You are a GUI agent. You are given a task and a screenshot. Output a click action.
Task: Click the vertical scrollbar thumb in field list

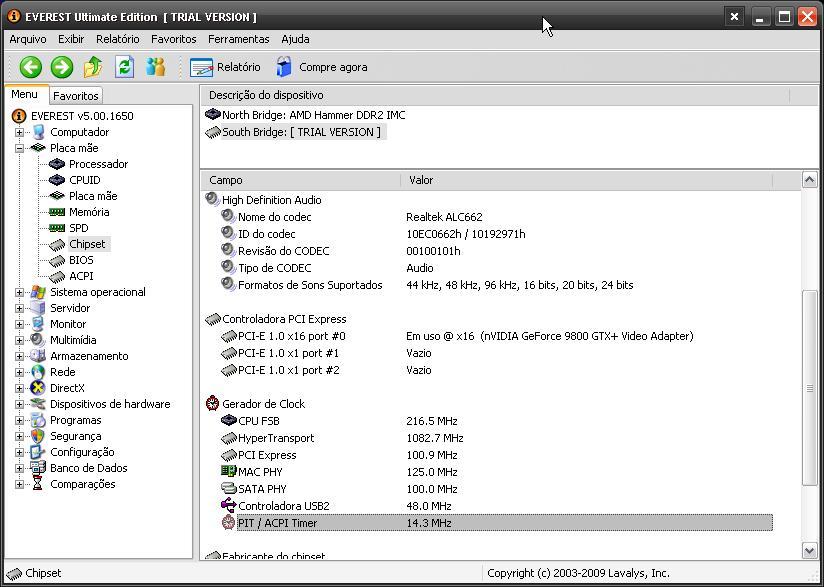pos(810,388)
